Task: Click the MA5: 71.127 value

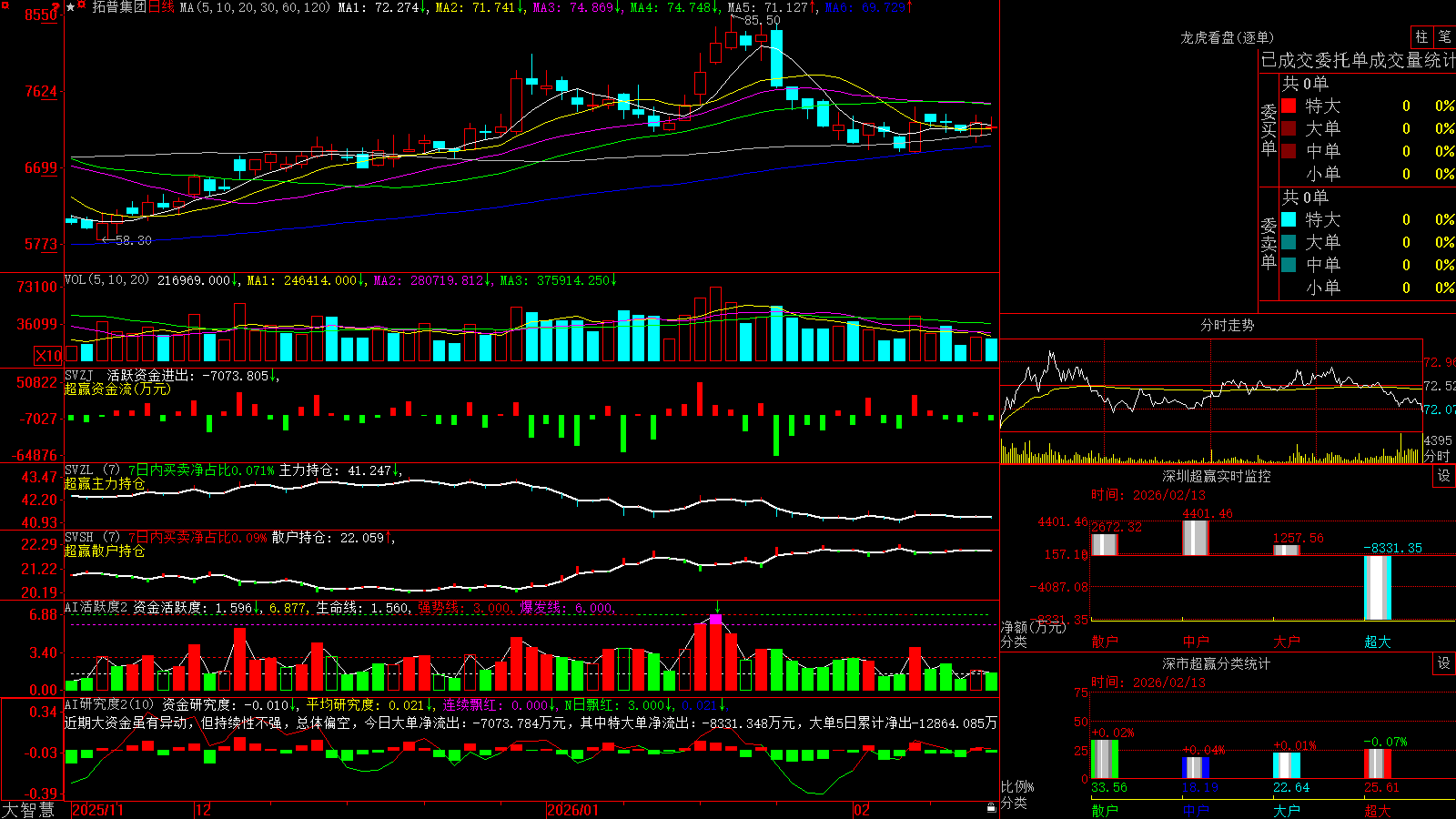Action: pyautogui.click(x=772, y=7)
